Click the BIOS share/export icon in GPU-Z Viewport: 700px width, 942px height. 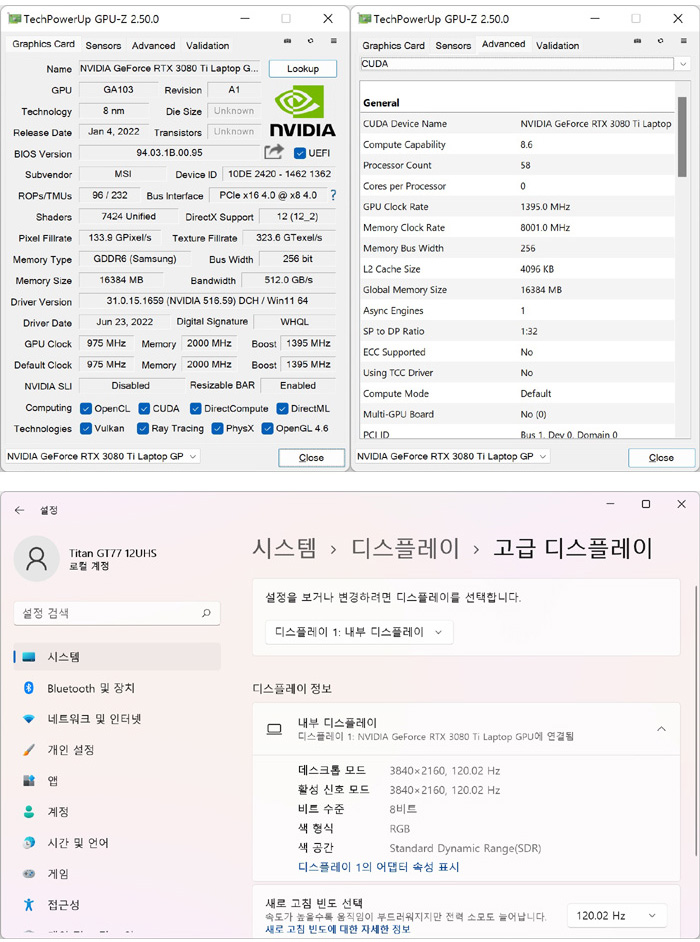[x=273, y=152]
